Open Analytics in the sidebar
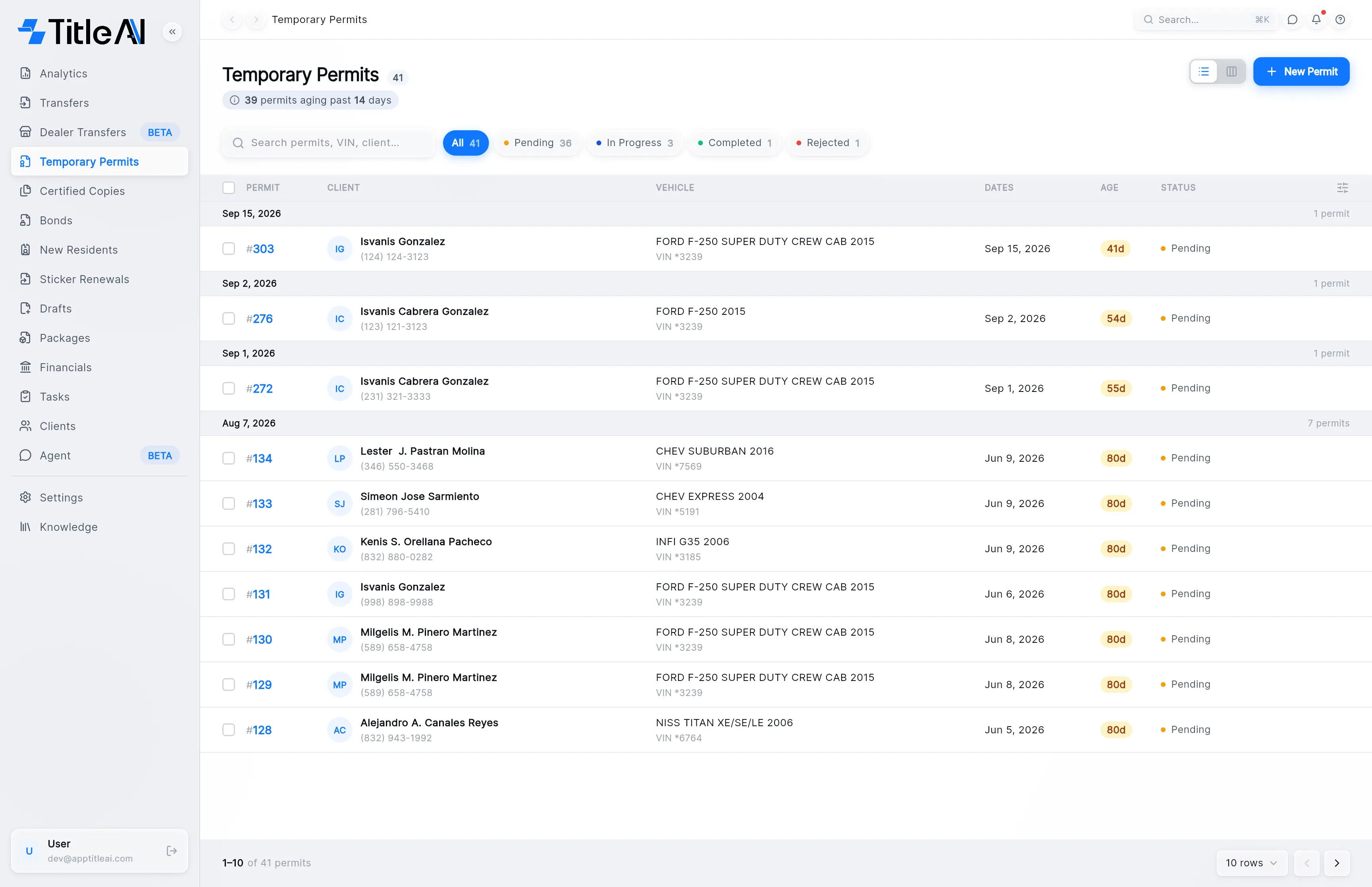 [99, 74]
